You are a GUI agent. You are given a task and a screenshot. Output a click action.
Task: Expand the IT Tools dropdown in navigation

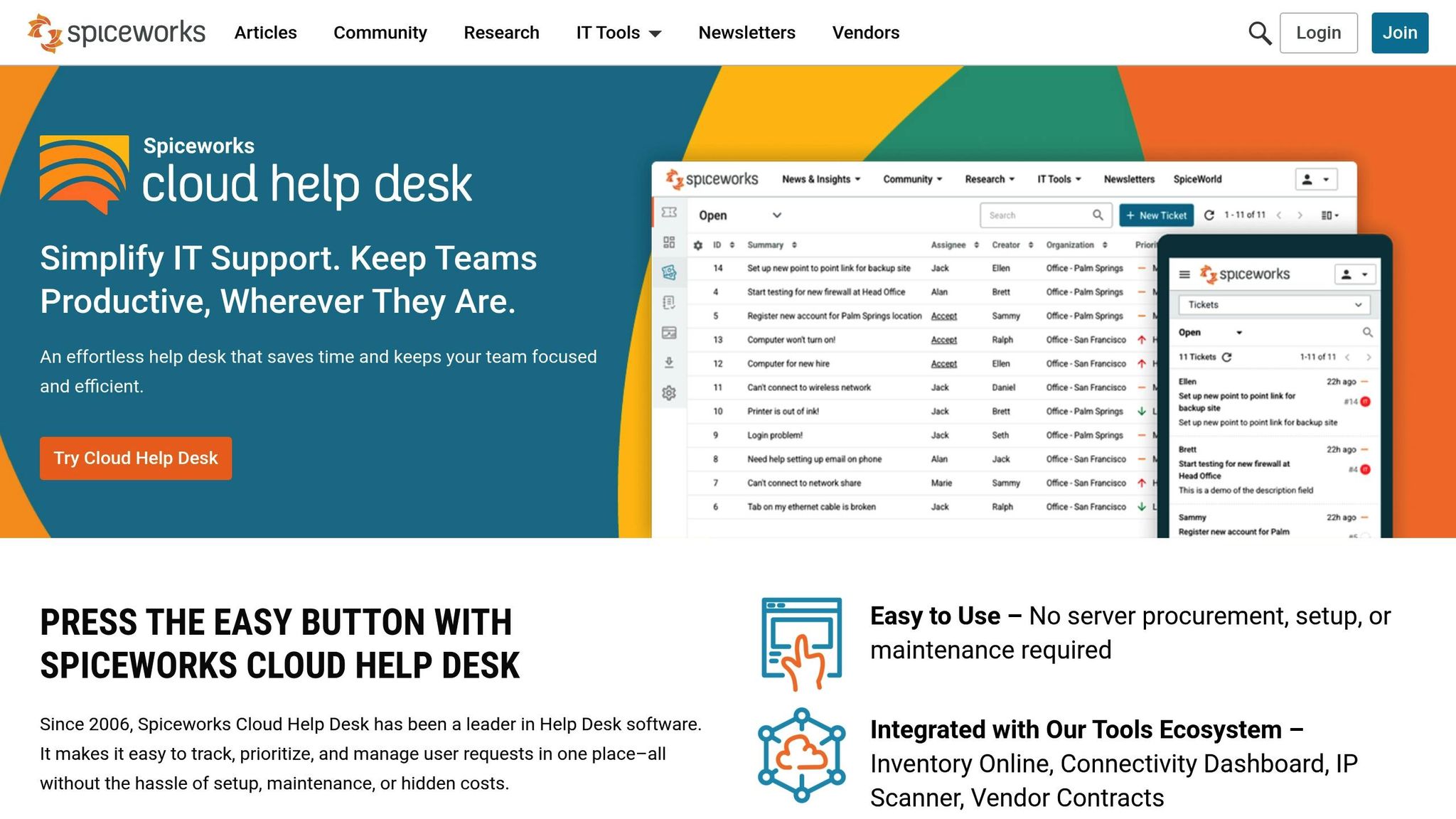619,33
